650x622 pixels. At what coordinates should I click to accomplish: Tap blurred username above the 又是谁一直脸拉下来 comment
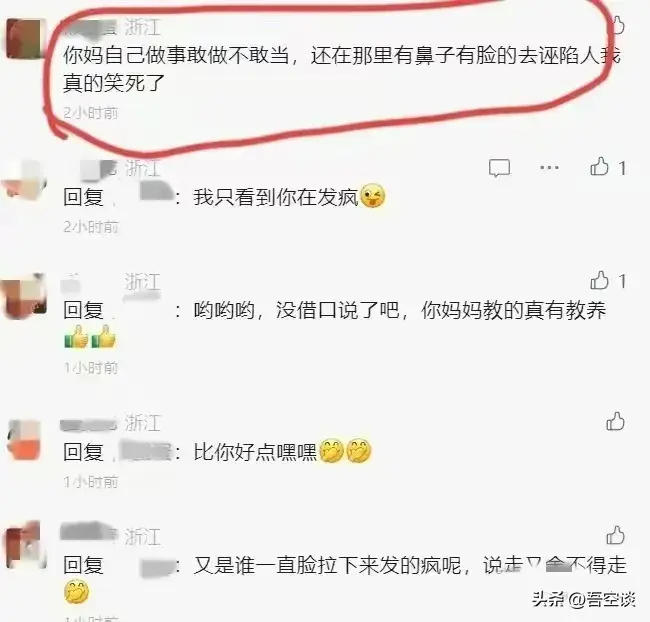point(89,532)
